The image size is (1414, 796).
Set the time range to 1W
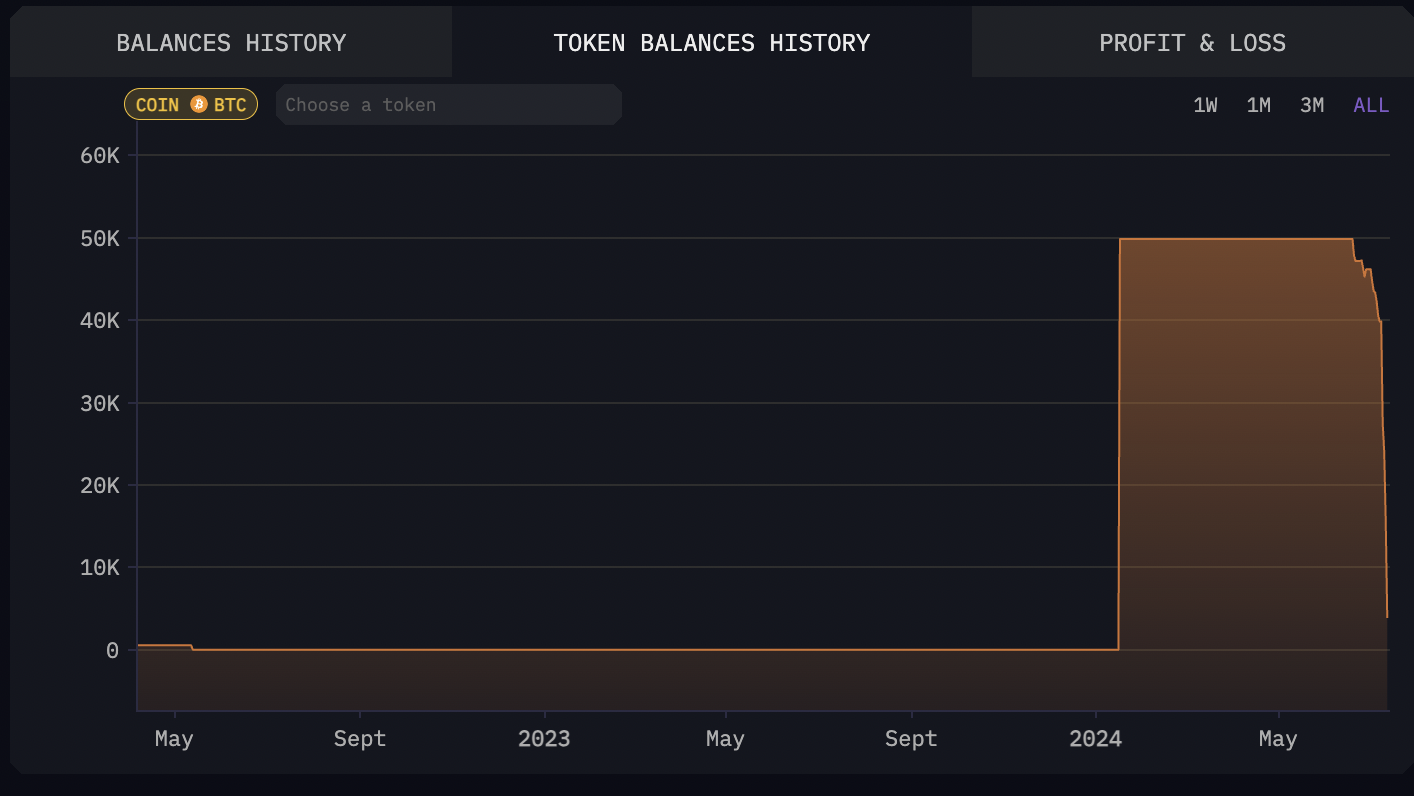[1205, 105]
